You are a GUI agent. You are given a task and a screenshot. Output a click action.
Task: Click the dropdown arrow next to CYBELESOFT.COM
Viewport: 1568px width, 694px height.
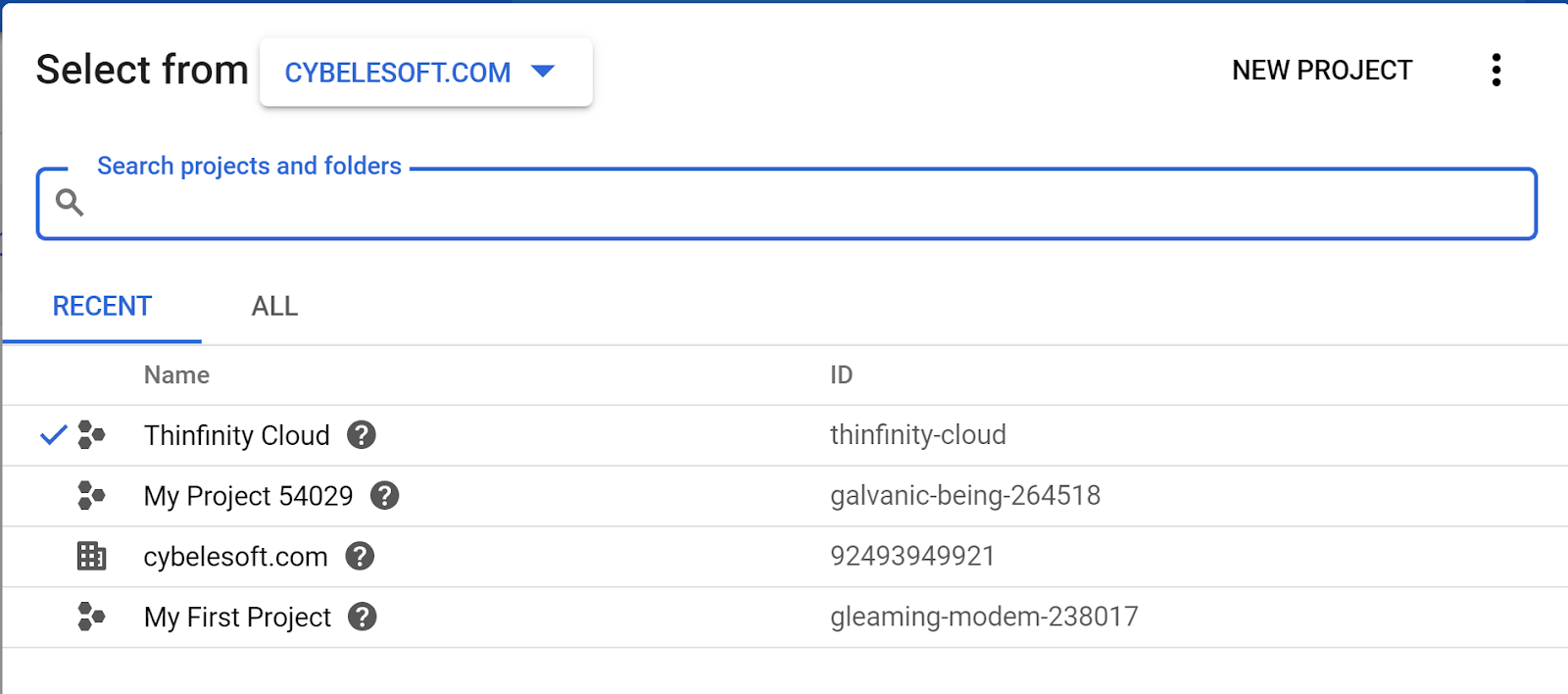(545, 72)
